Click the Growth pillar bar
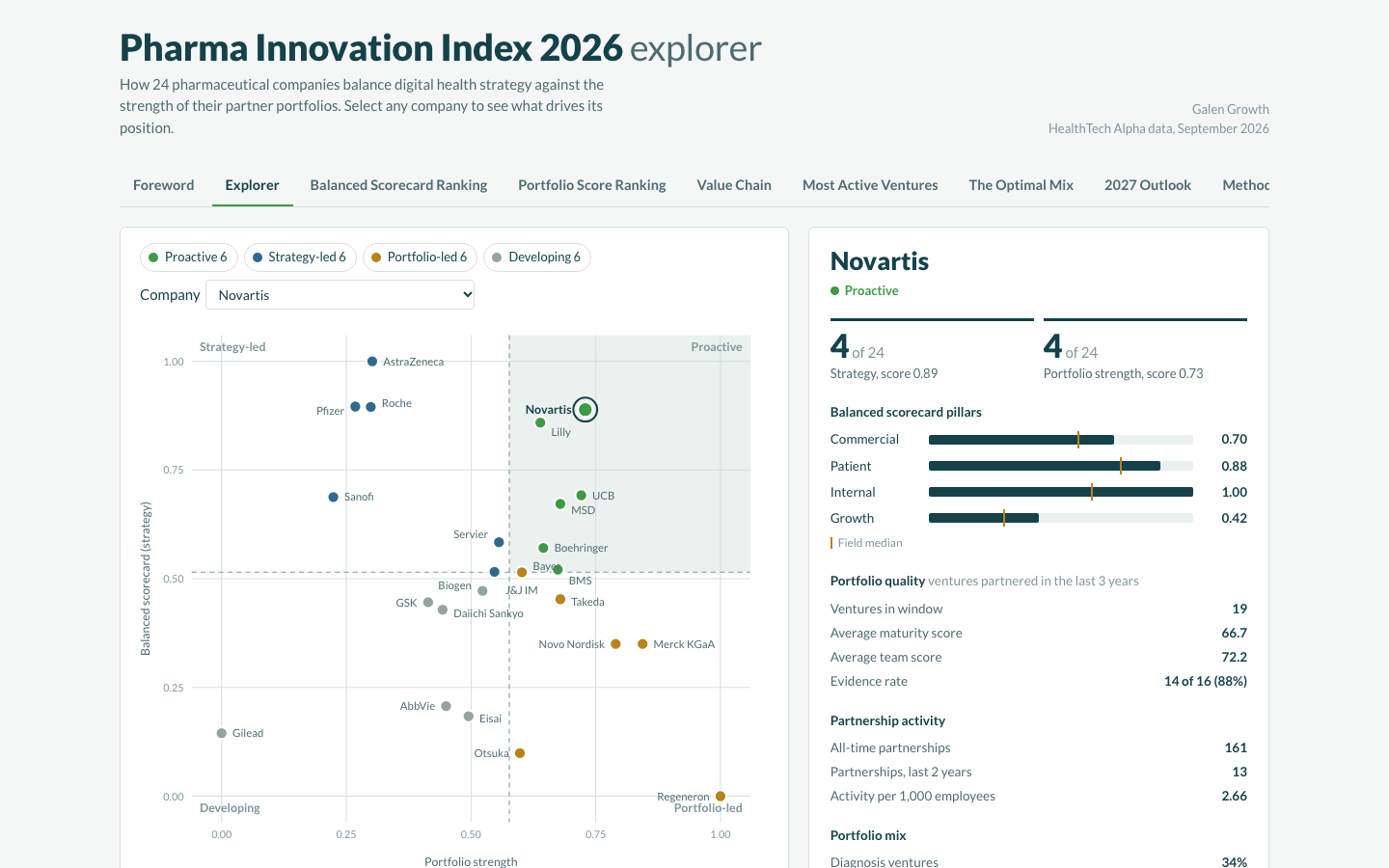 [x=1061, y=518]
